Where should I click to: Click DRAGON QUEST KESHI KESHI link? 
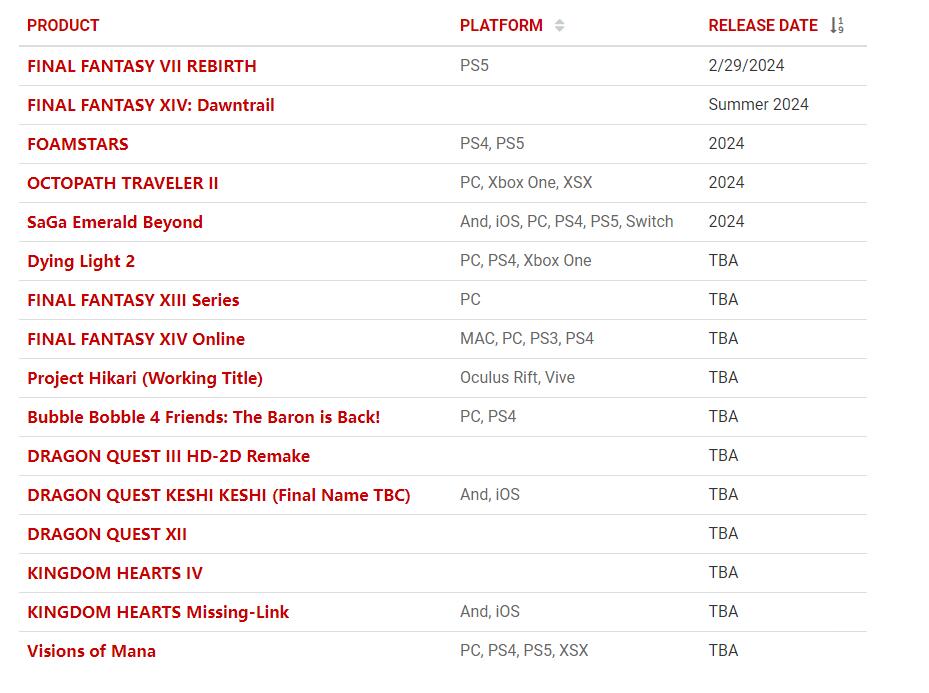click(219, 495)
